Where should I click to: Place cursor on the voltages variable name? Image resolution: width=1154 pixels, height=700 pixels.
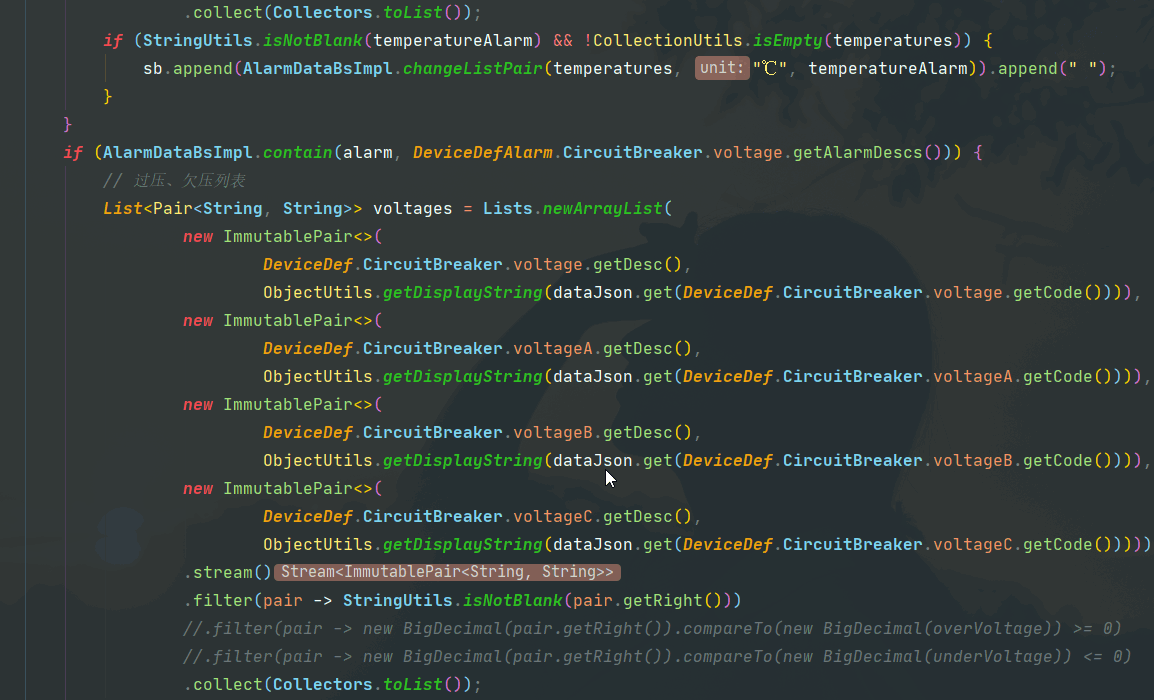tap(413, 208)
